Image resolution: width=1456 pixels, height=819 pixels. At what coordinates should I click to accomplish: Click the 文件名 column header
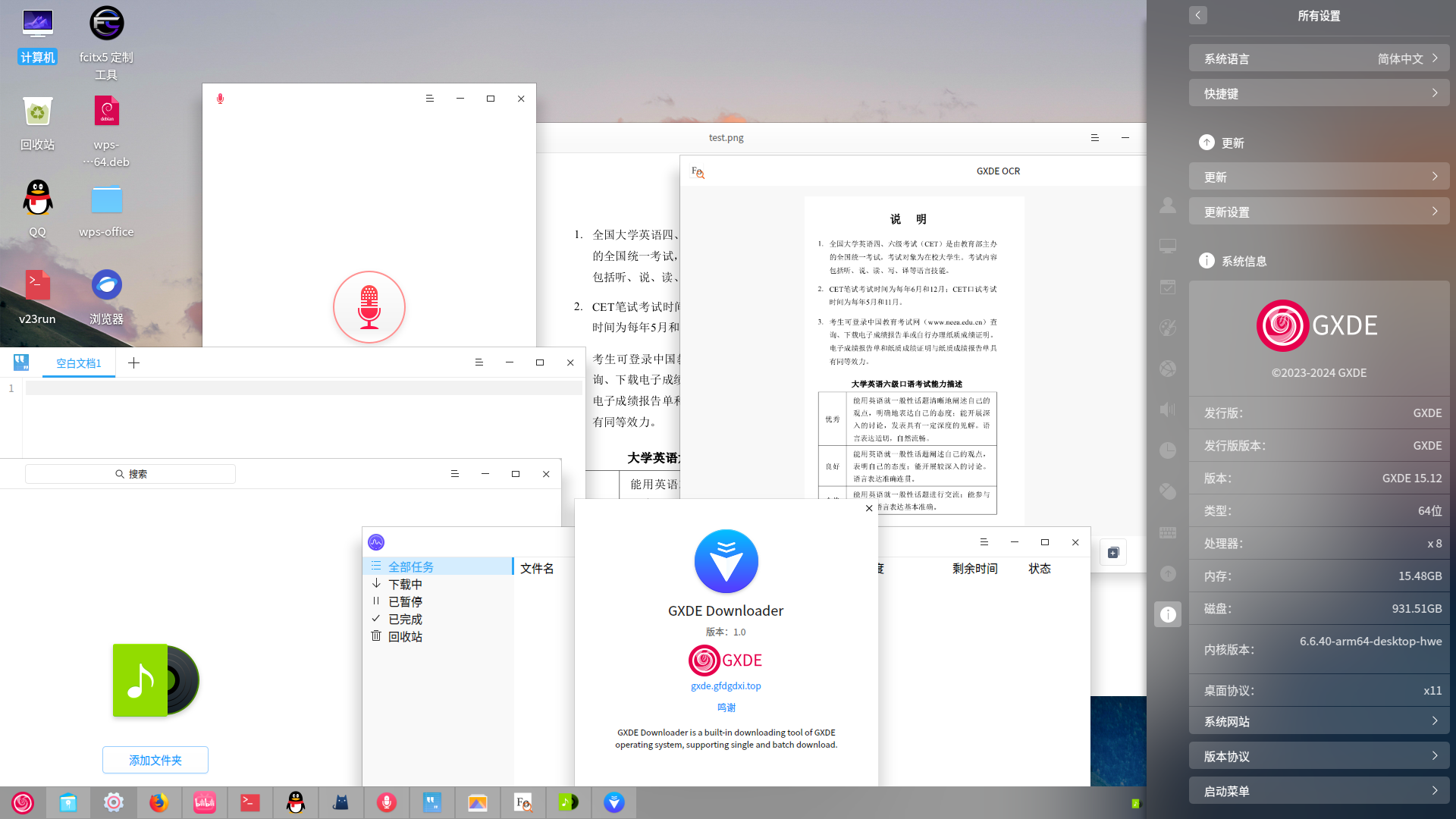tap(537, 568)
